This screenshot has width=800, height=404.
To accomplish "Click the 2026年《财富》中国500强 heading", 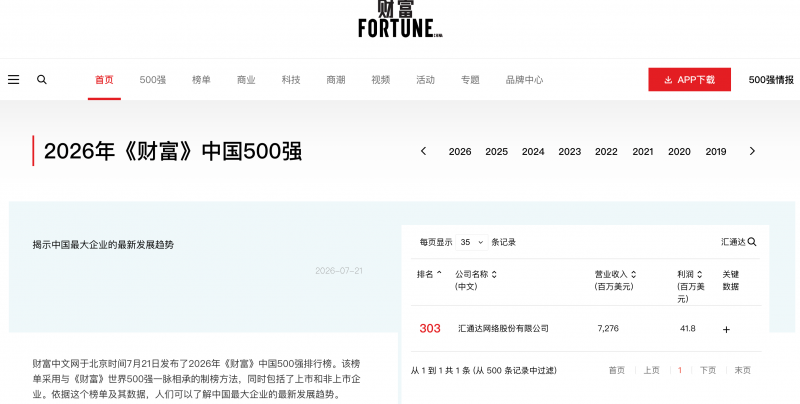I will click(x=172, y=152).
